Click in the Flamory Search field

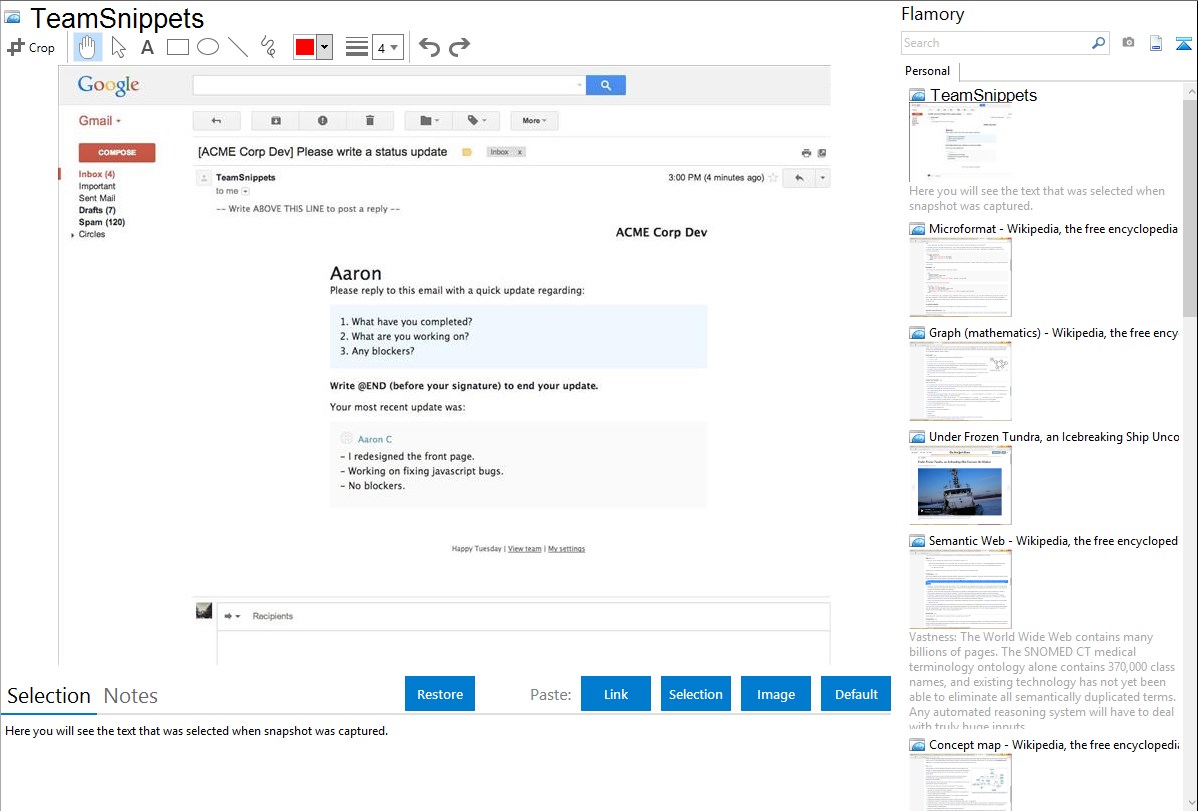tap(995, 43)
